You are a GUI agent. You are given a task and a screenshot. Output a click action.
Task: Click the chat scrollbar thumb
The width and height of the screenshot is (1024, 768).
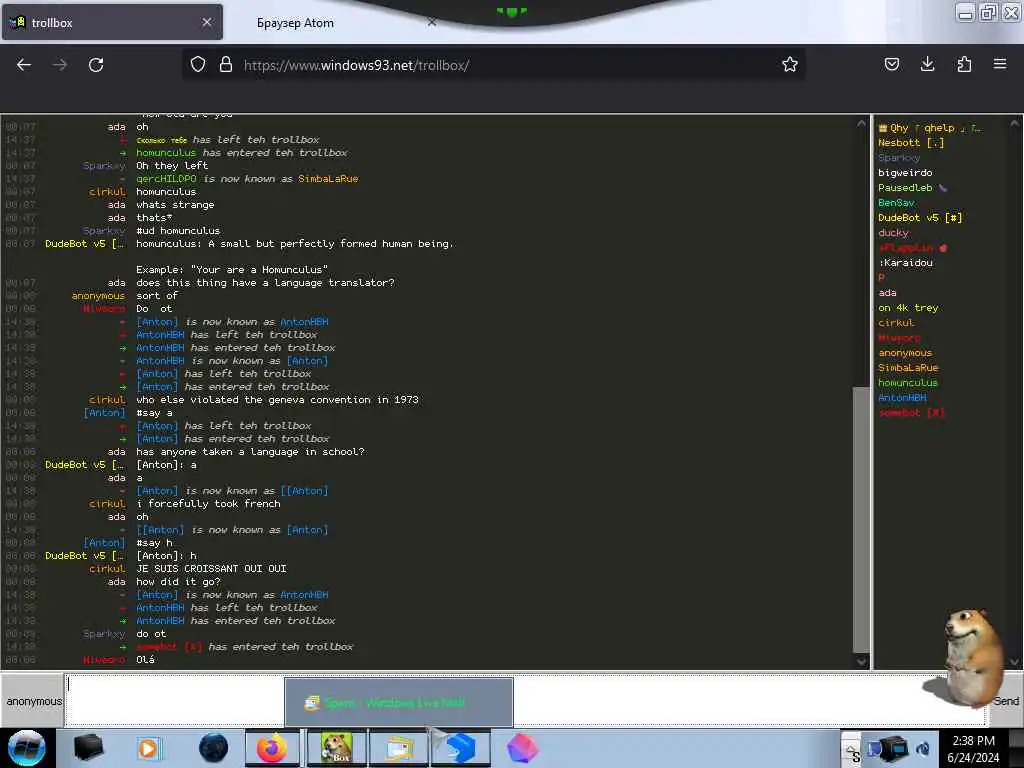(861, 519)
